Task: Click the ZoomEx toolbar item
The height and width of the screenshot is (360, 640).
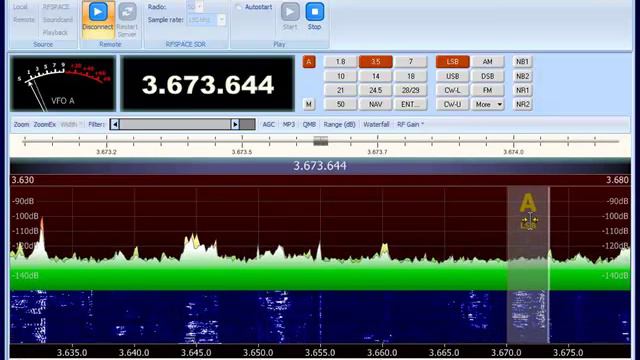Action: [44, 124]
